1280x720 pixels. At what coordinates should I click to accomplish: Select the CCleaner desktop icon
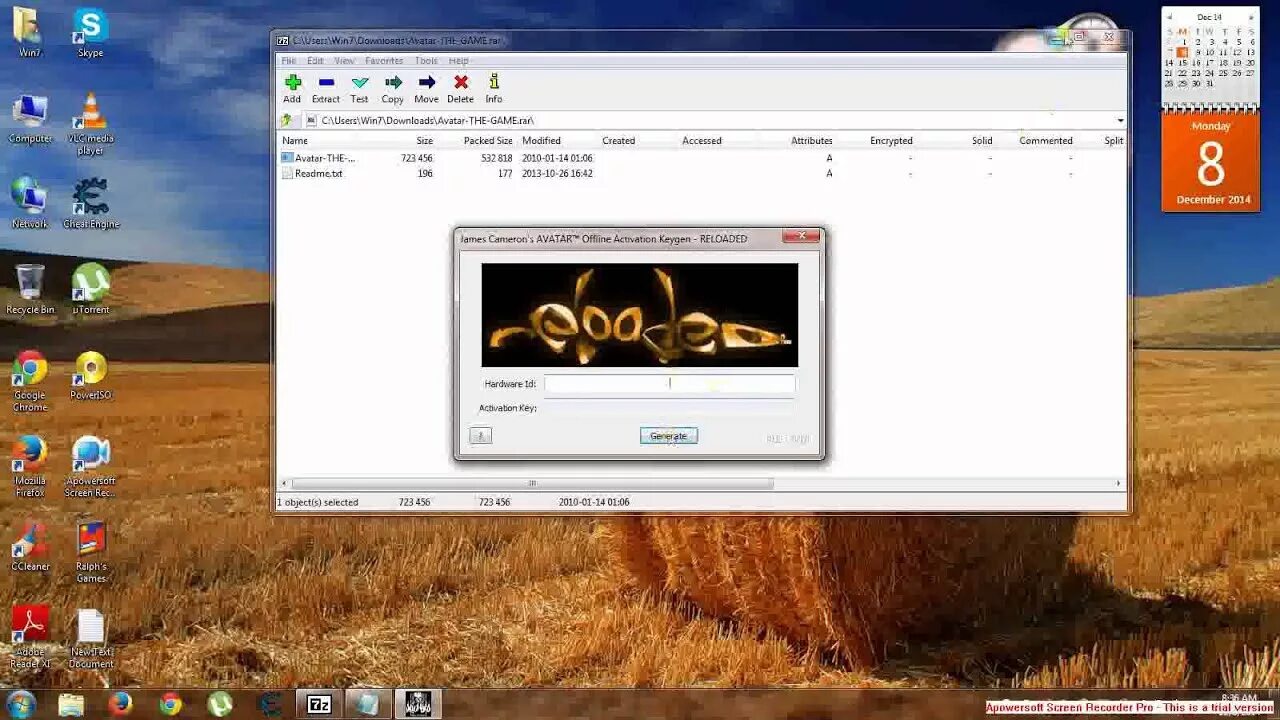pyautogui.click(x=30, y=546)
